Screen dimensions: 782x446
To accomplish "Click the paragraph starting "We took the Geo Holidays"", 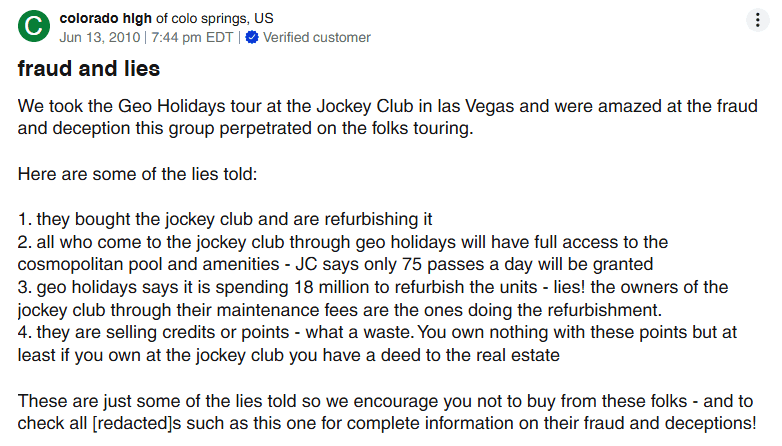I will point(387,117).
